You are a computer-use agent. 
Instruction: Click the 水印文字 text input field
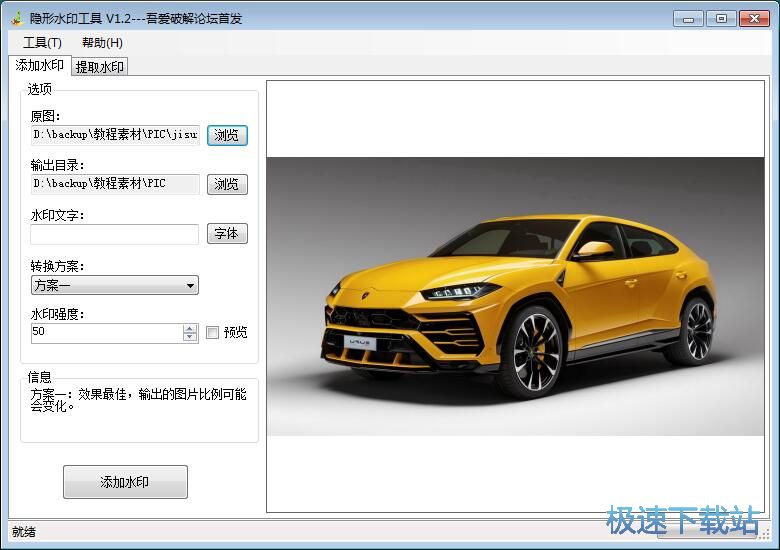point(114,234)
